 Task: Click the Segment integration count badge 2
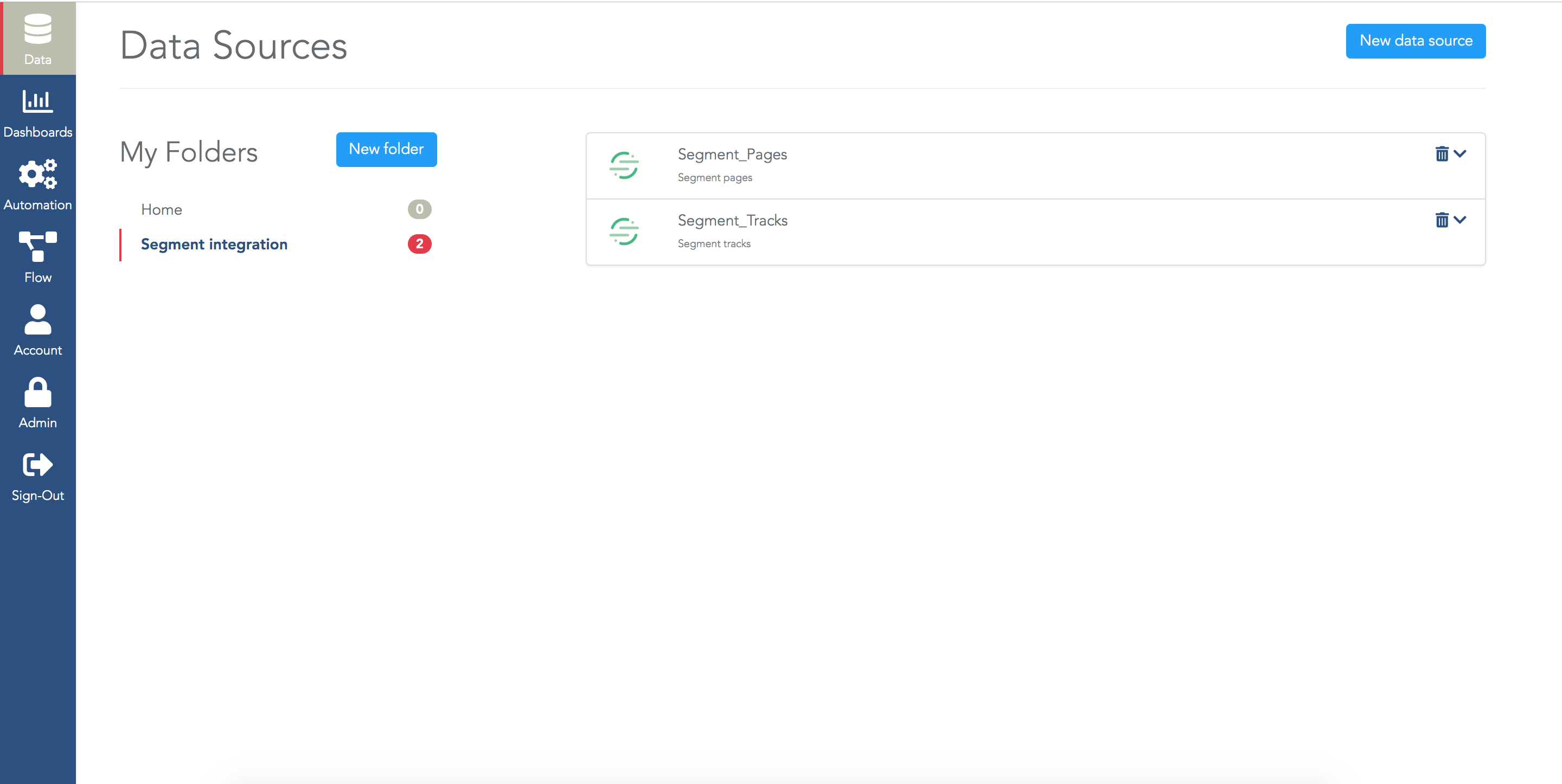click(x=419, y=244)
